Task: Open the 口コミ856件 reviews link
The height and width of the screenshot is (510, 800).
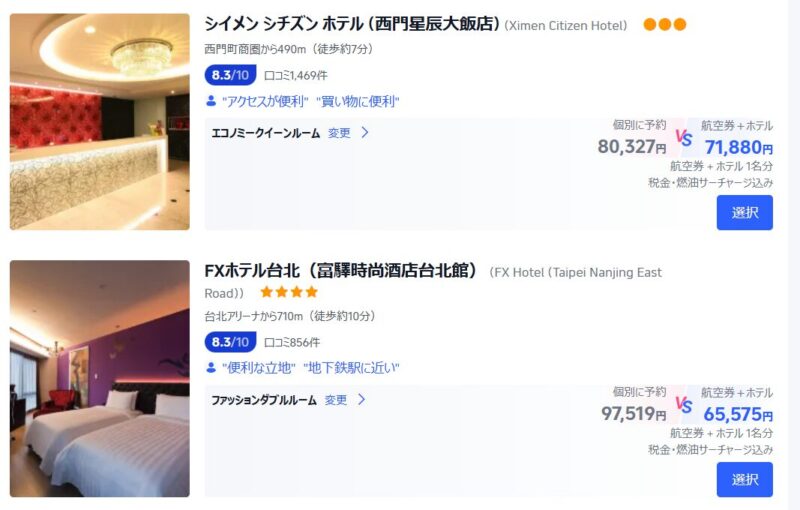Action: (292, 342)
